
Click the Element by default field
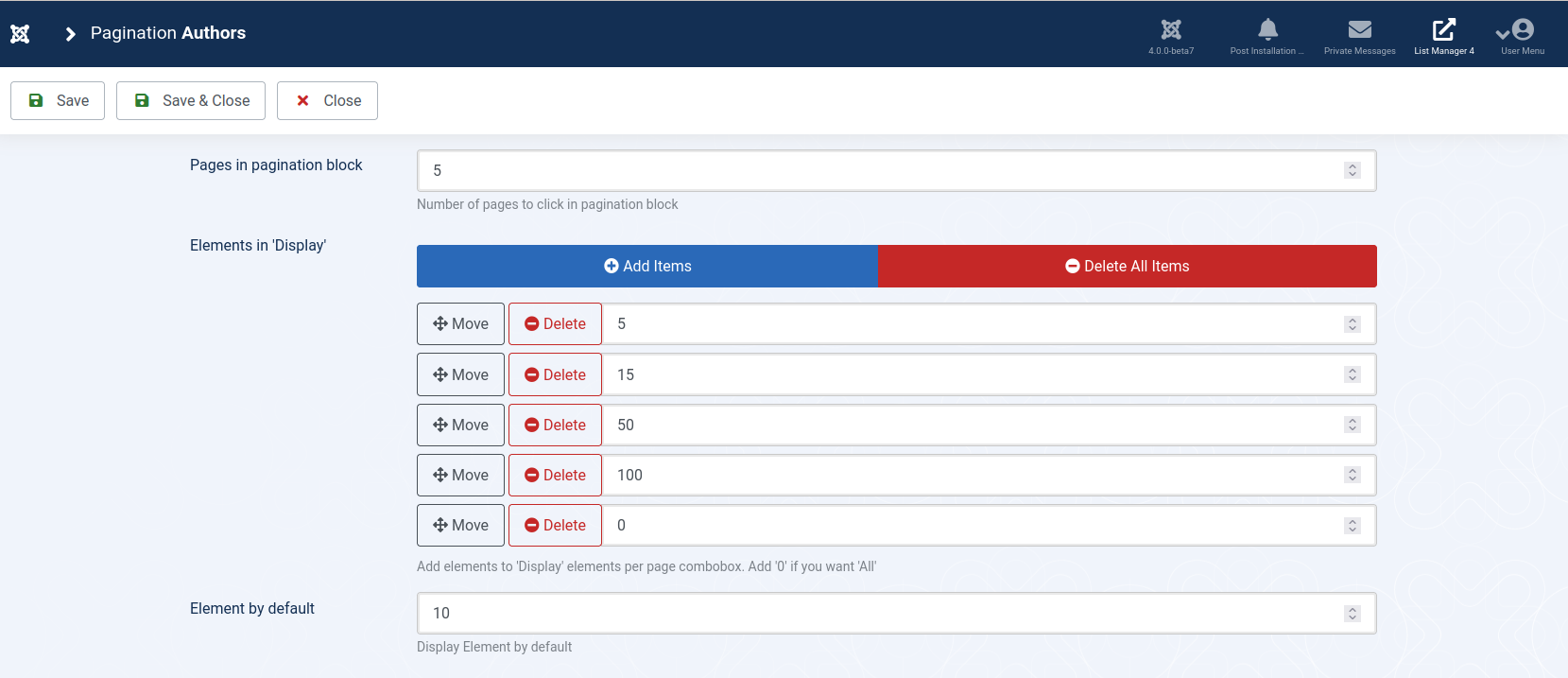point(896,613)
